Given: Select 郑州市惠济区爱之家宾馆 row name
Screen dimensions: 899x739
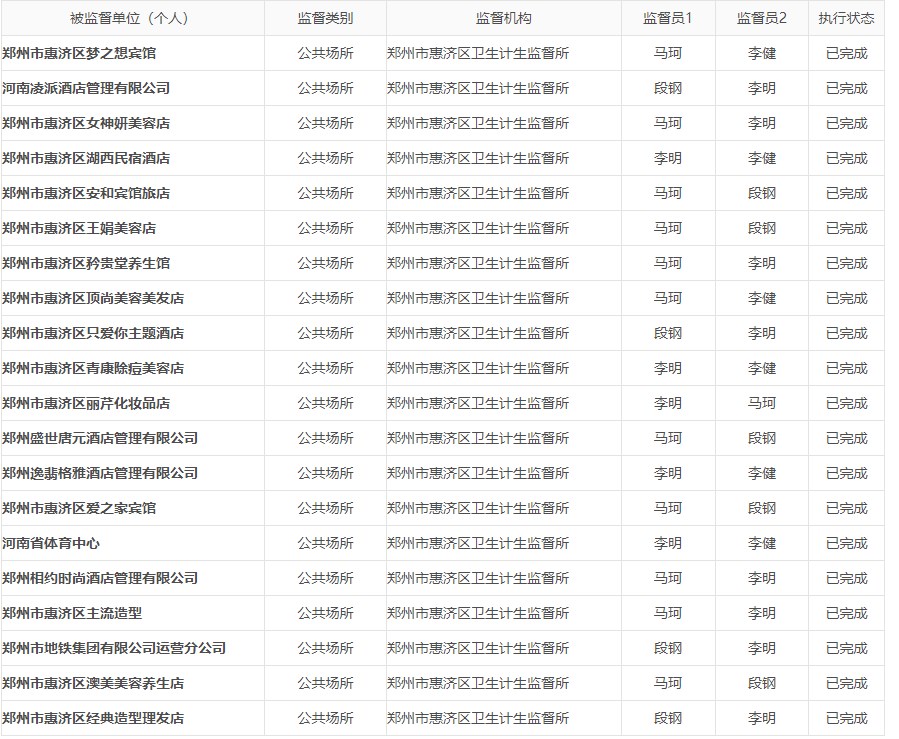Looking at the screenshot, I should click(79, 508).
